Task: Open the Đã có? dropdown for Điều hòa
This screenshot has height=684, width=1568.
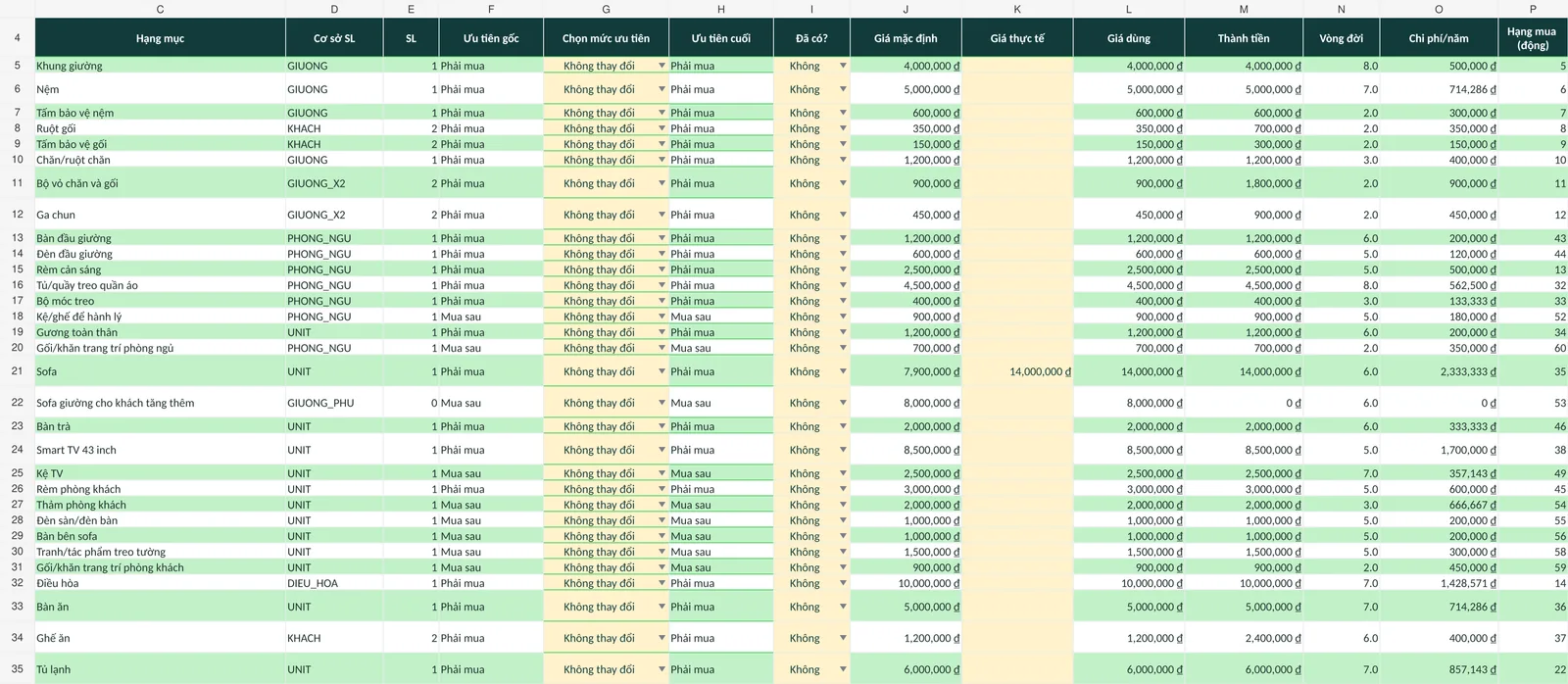Action: tap(843, 583)
